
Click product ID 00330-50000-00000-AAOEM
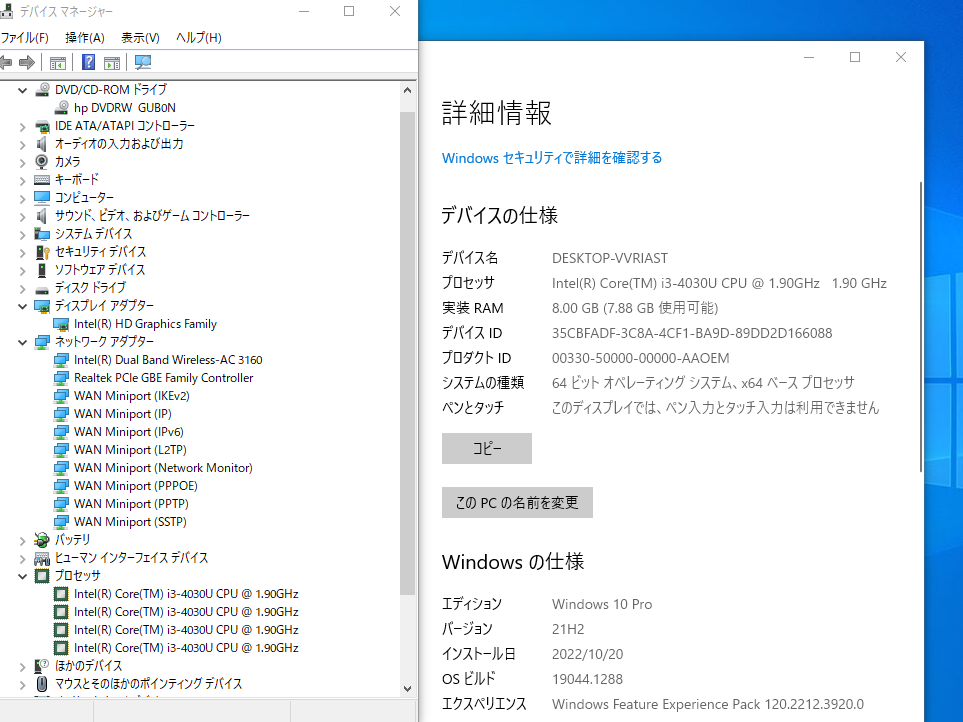641,358
